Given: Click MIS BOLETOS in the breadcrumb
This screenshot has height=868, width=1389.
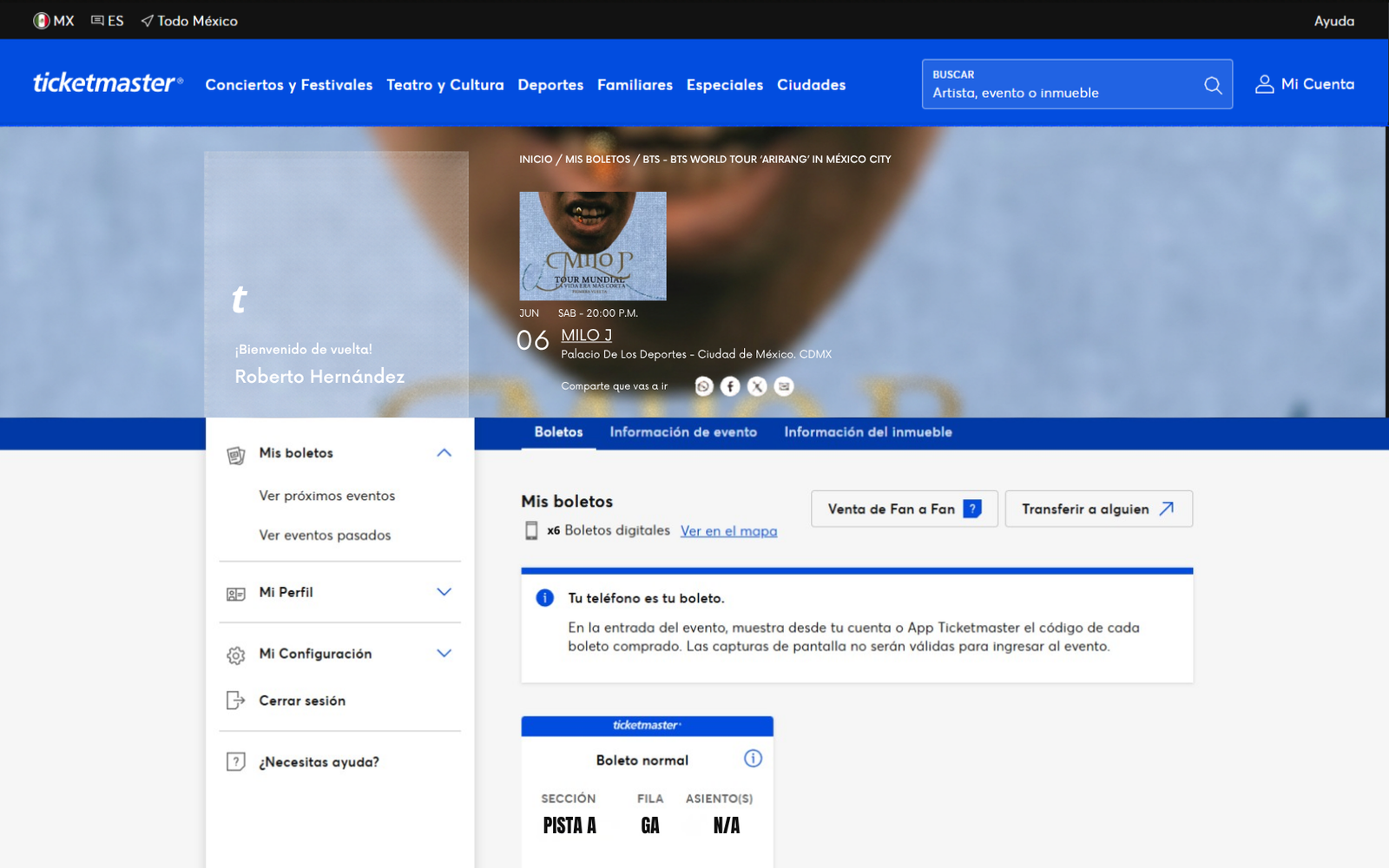Looking at the screenshot, I should pos(598,160).
